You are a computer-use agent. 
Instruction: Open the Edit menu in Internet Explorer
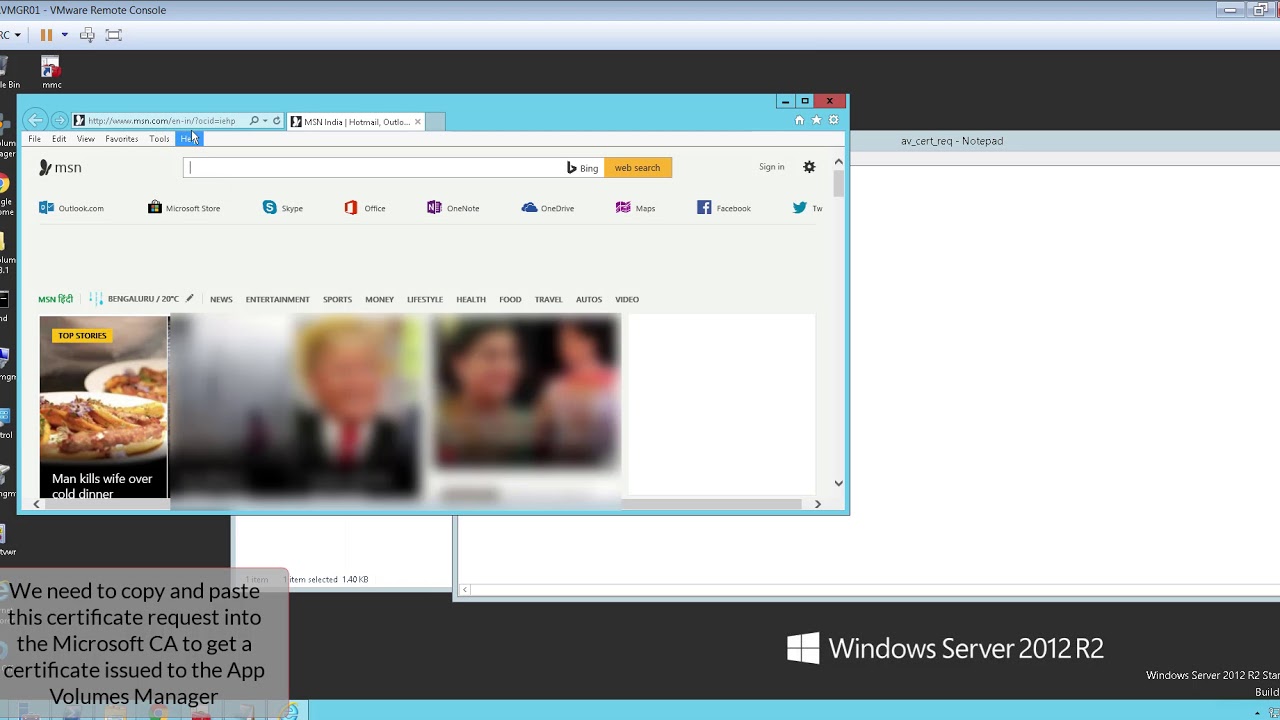coord(59,139)
